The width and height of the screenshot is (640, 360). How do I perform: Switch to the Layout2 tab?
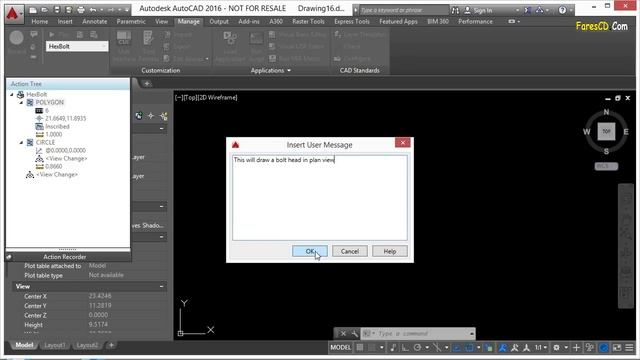point(87,345)
